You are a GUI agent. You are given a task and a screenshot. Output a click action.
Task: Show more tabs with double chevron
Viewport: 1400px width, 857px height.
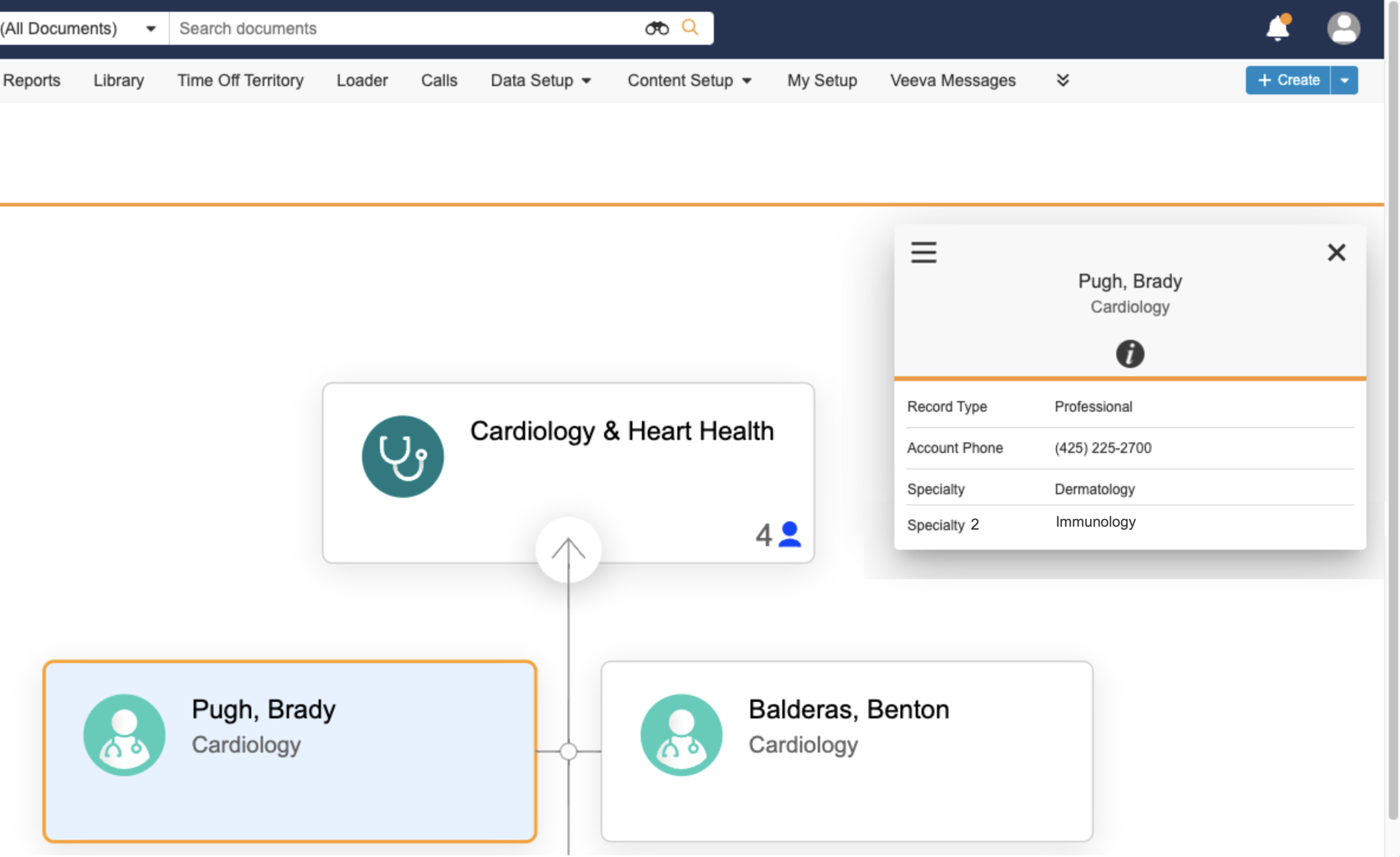tap(1063, 80)
